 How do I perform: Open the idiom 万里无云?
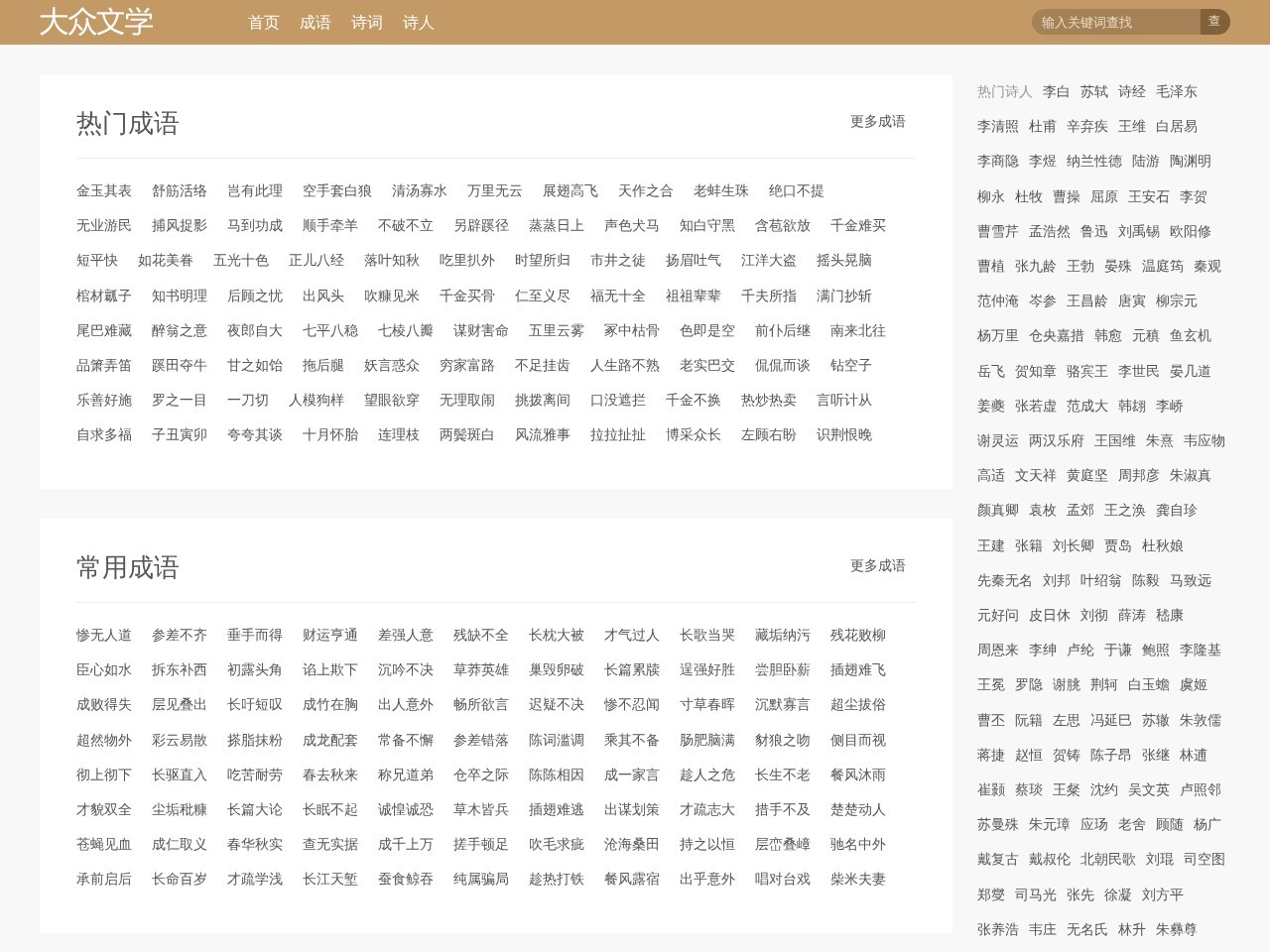click(x=495, y=190)
